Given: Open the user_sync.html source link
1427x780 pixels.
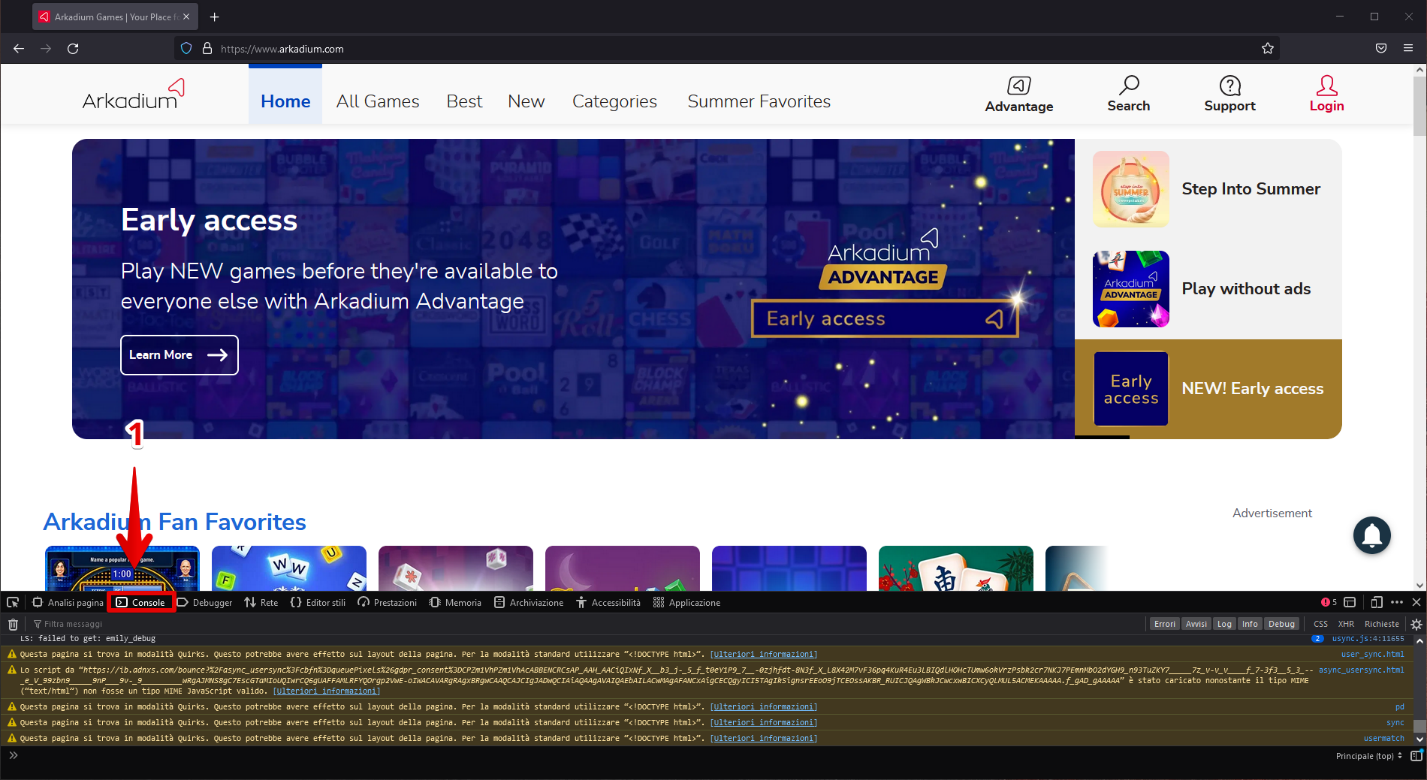Looking at the screenshot, I should pos(1372,654).
